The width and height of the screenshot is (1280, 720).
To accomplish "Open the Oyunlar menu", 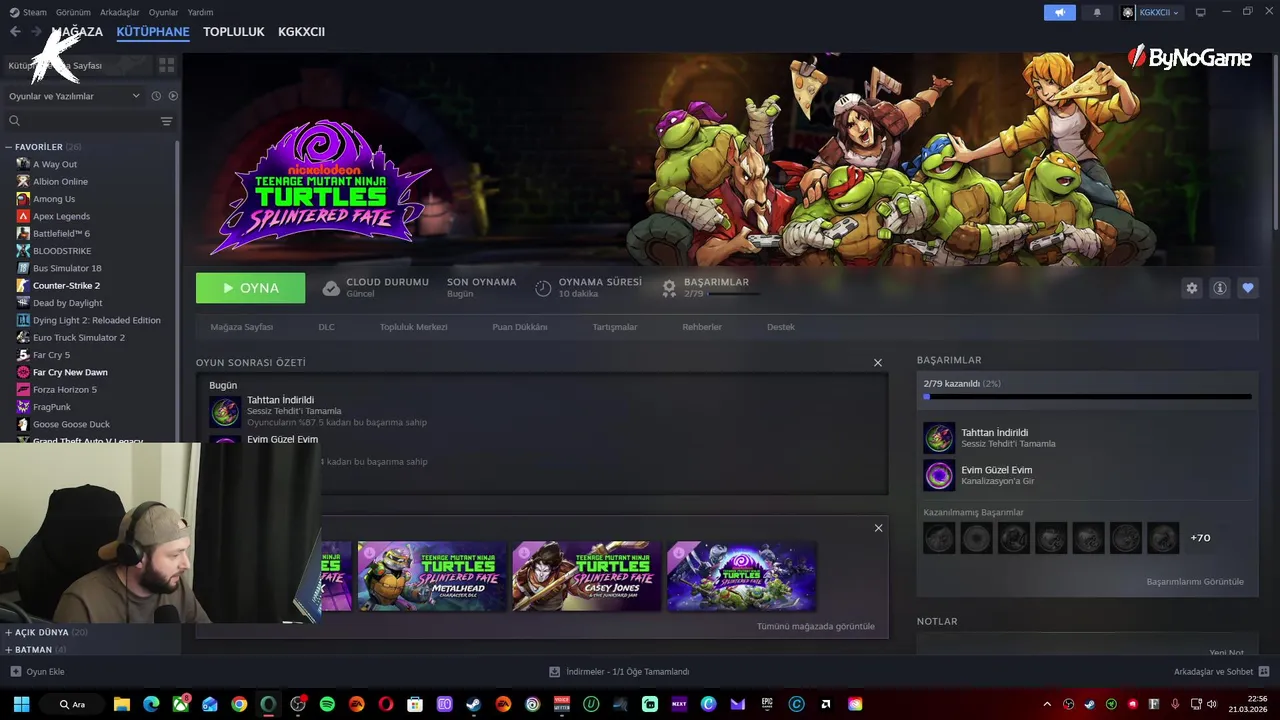I will point(163,12).
